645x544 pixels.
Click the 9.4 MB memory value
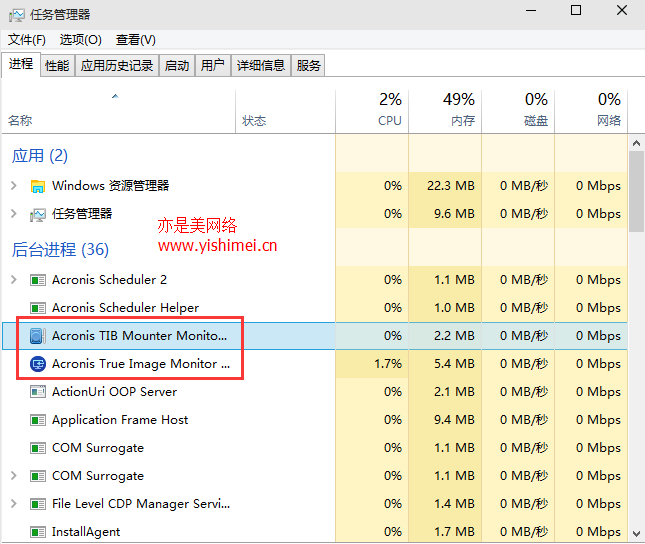455,420
